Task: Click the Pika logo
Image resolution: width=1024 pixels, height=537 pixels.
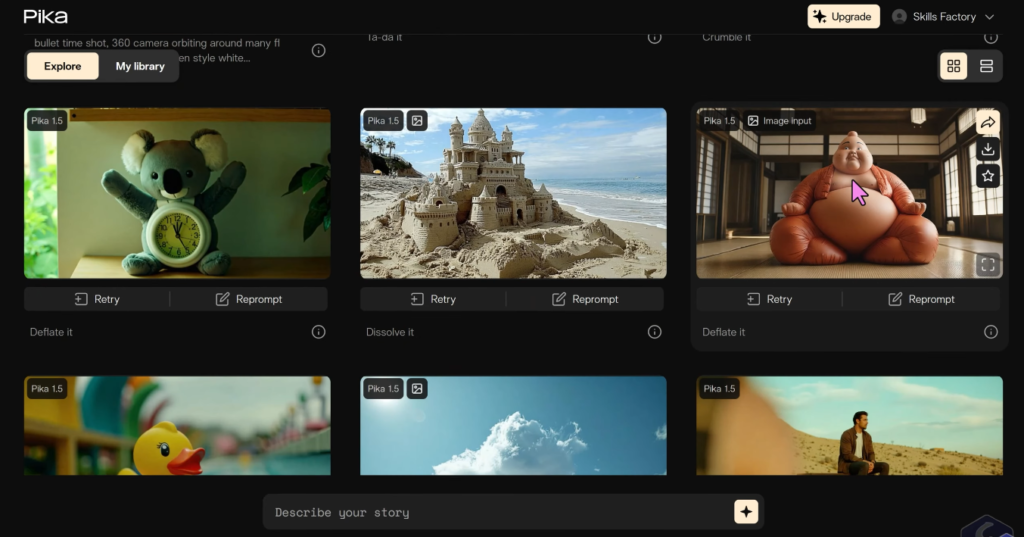Action: (45, 16)
